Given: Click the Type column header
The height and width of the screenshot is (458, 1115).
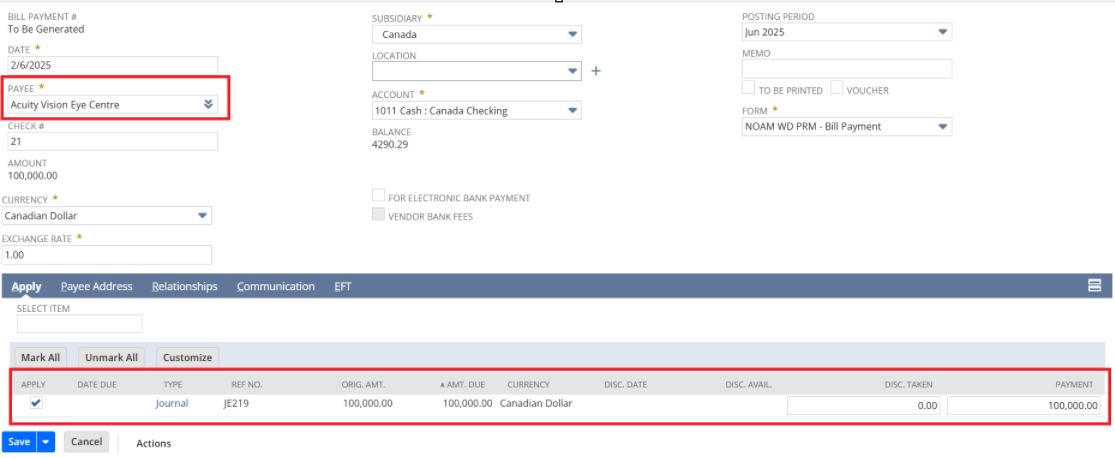Looking at the screenshot, I should (x=173, y=385).
